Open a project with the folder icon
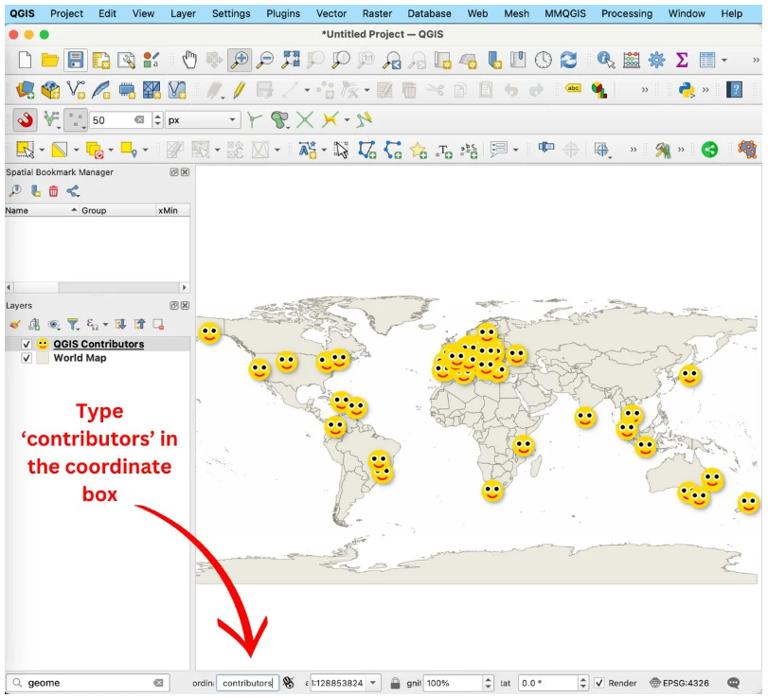This screenshot has height=698, width=768. click(49, 60)
